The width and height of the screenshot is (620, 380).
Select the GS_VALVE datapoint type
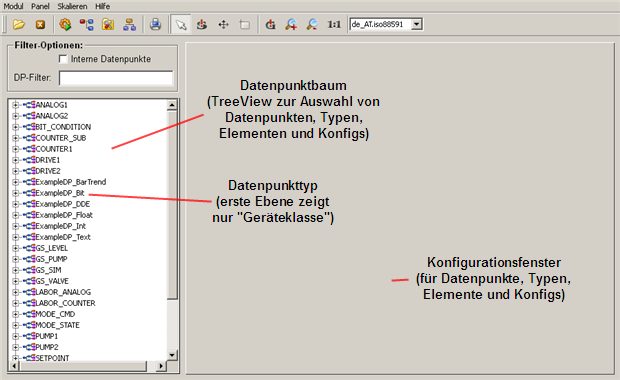coord(52,281)
